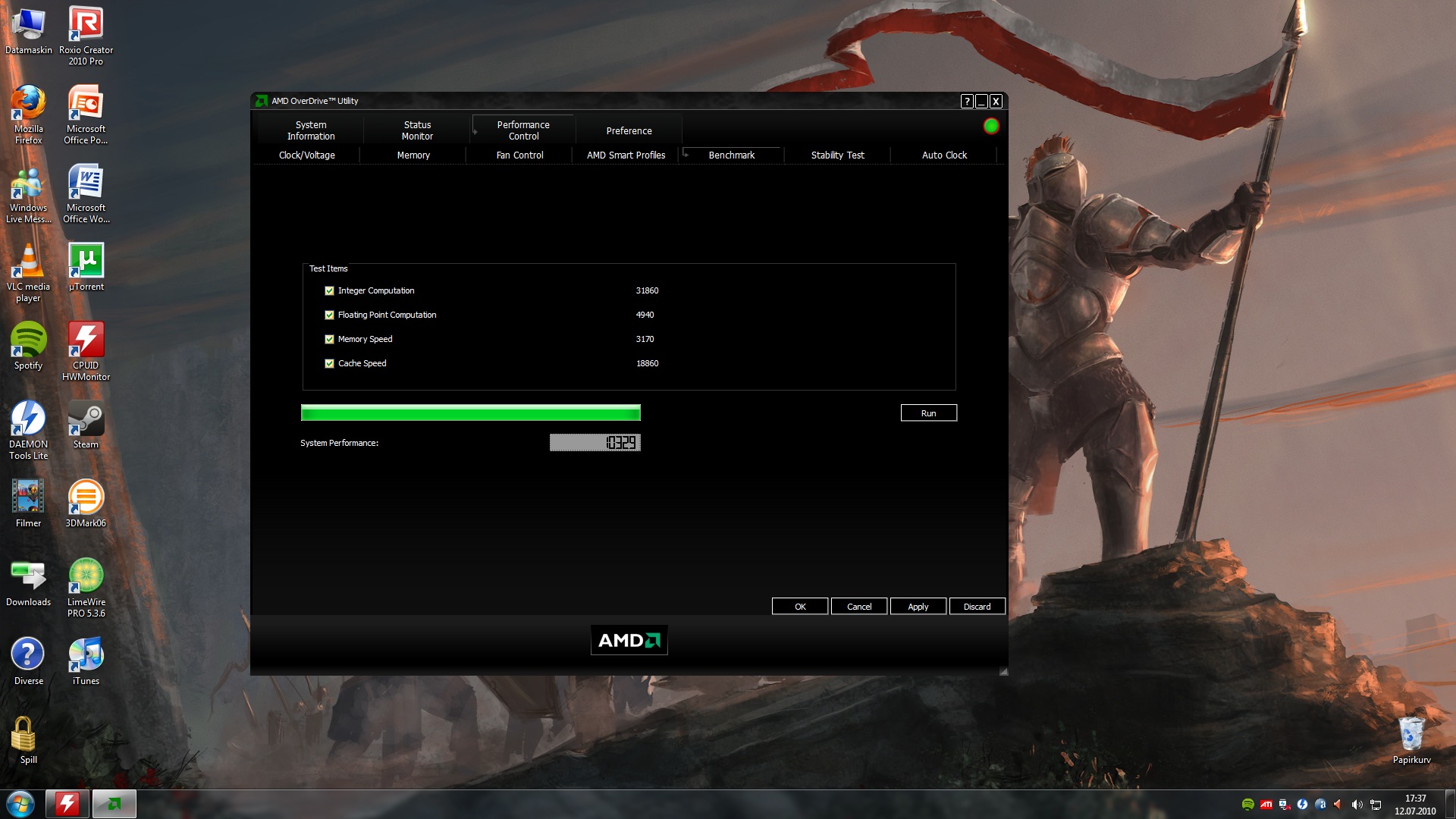Launch Roxio Creator 2010 Pro shortcut
Viewport: 1456px width, 819px height.
86,36
